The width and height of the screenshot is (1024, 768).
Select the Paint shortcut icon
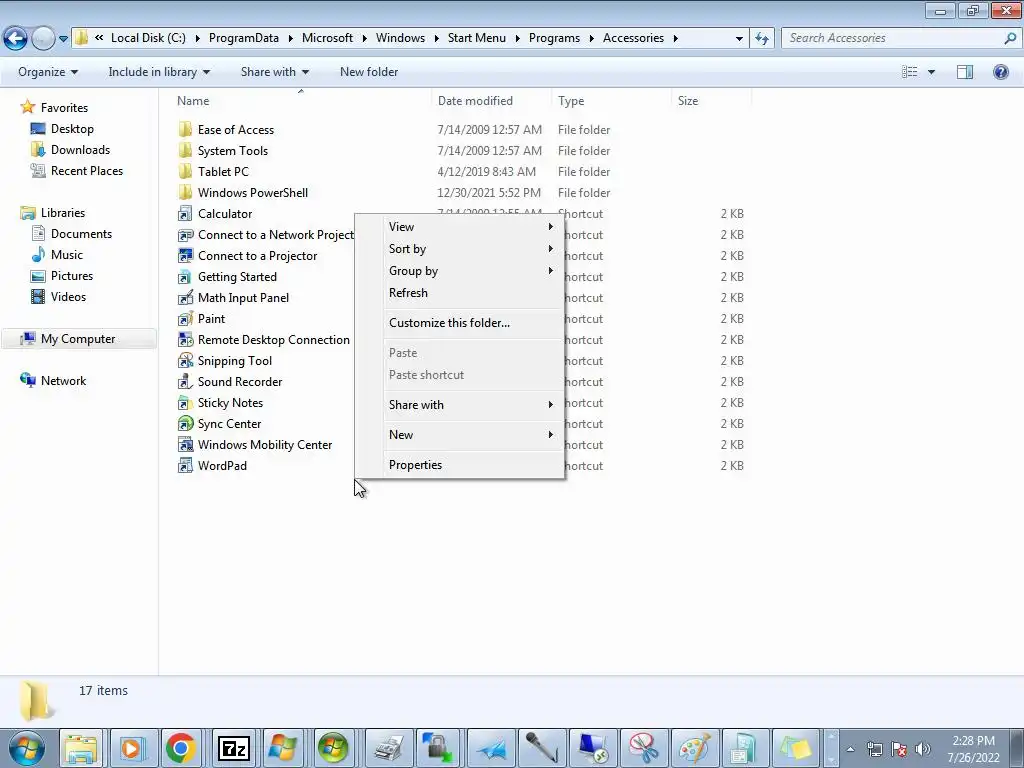coord(185,319)
